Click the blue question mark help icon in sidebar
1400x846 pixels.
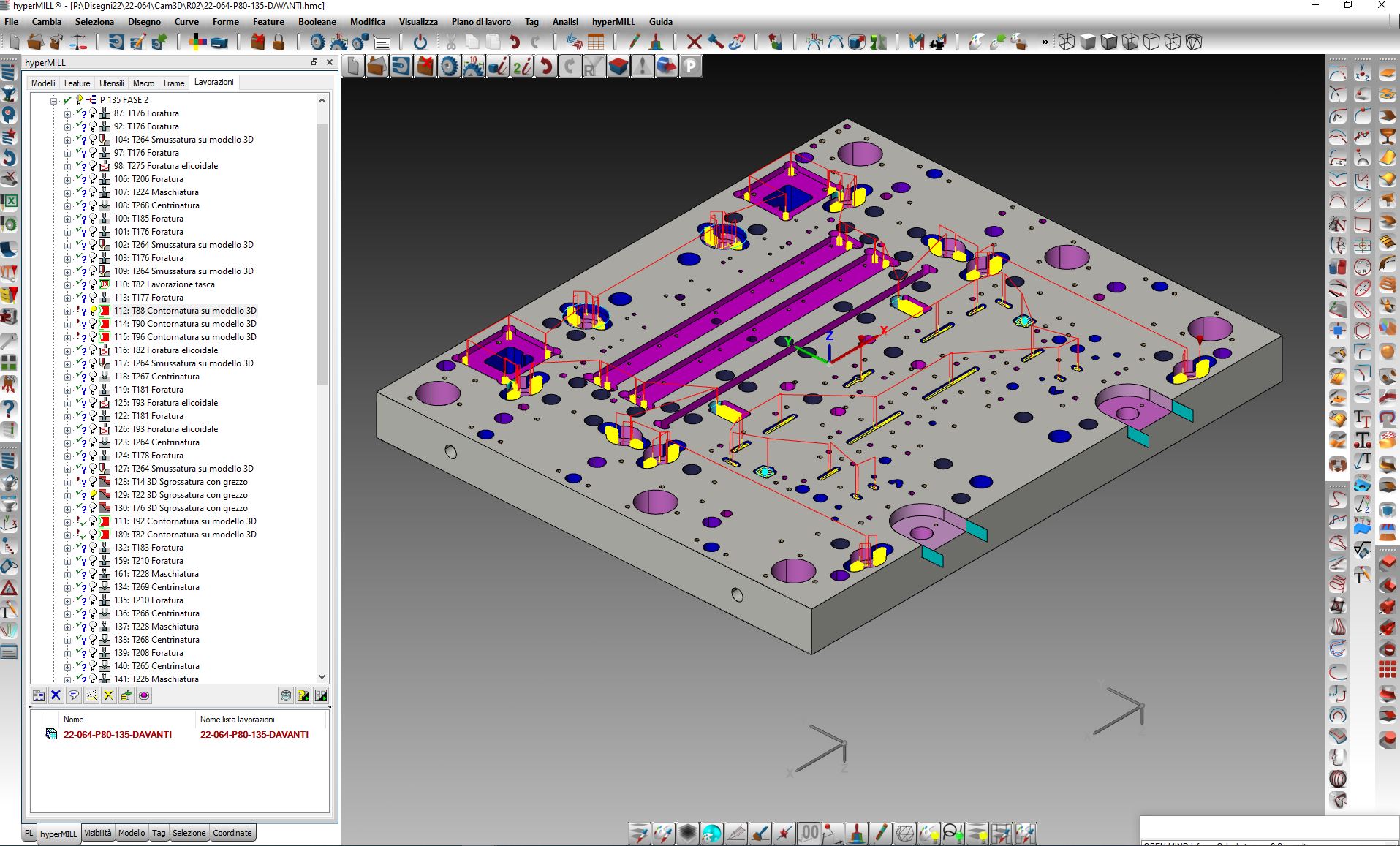9,408
